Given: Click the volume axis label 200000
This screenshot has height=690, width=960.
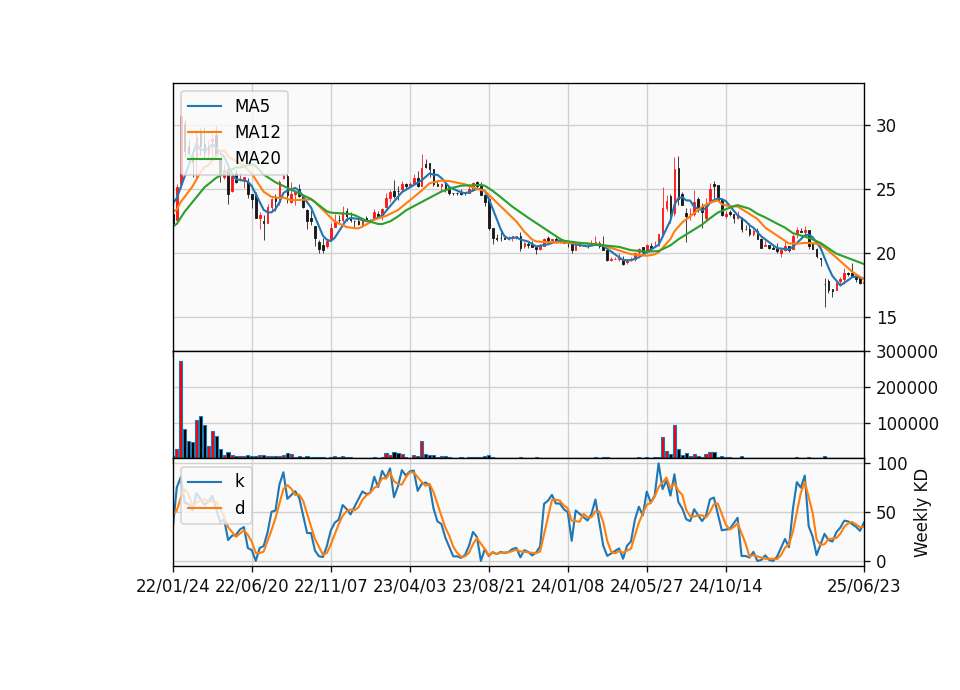Looking at the screenshot, I should click(907, 388).
